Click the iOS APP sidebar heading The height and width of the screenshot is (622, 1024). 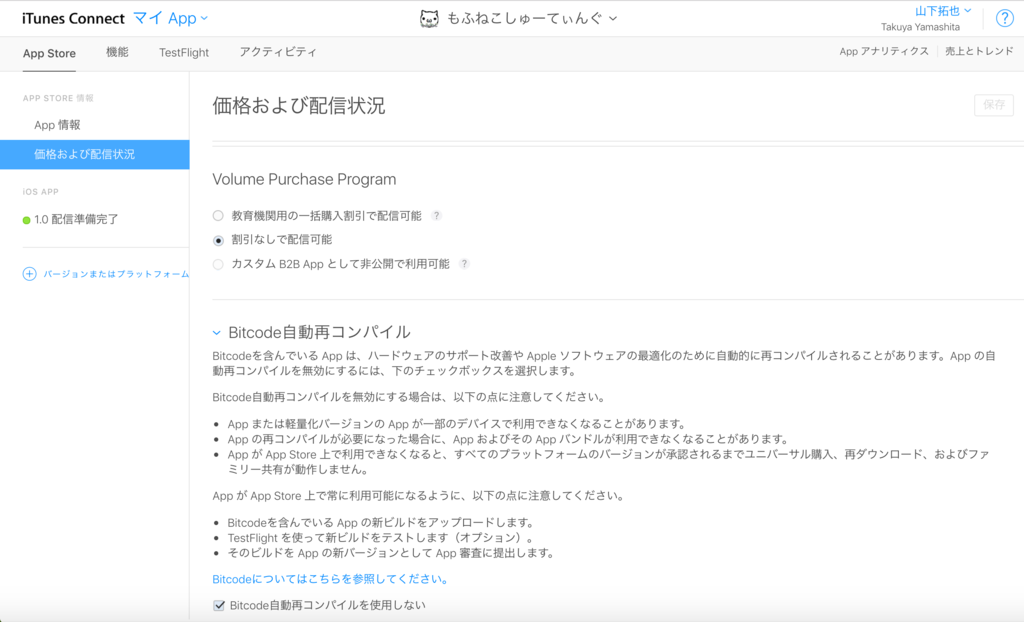coord(40,191)
